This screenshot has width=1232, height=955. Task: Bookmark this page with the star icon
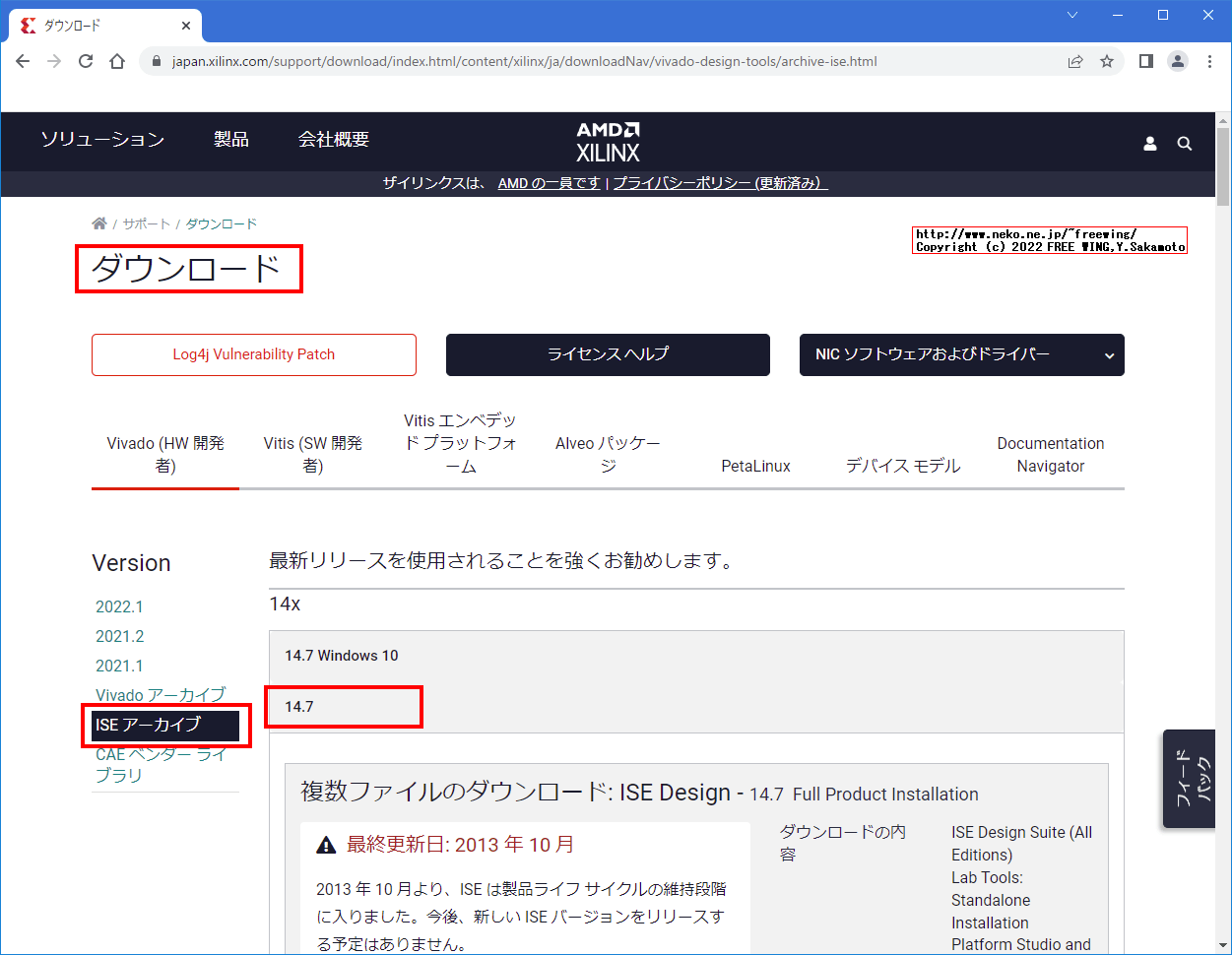click(1107, 60)
